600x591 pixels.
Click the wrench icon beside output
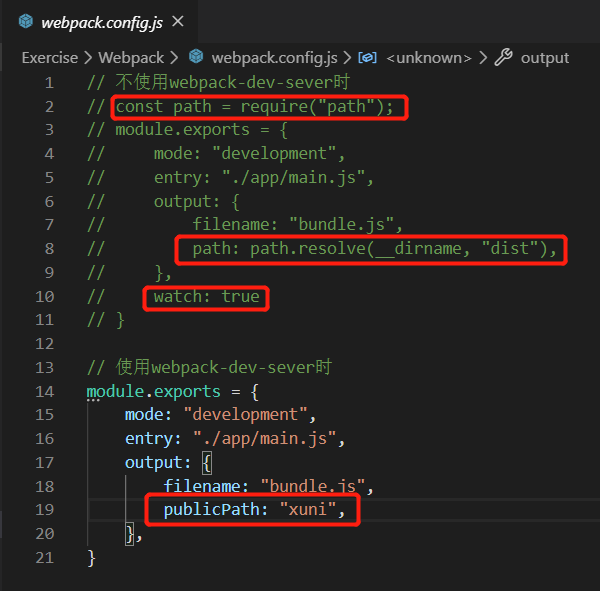(503, 57)
